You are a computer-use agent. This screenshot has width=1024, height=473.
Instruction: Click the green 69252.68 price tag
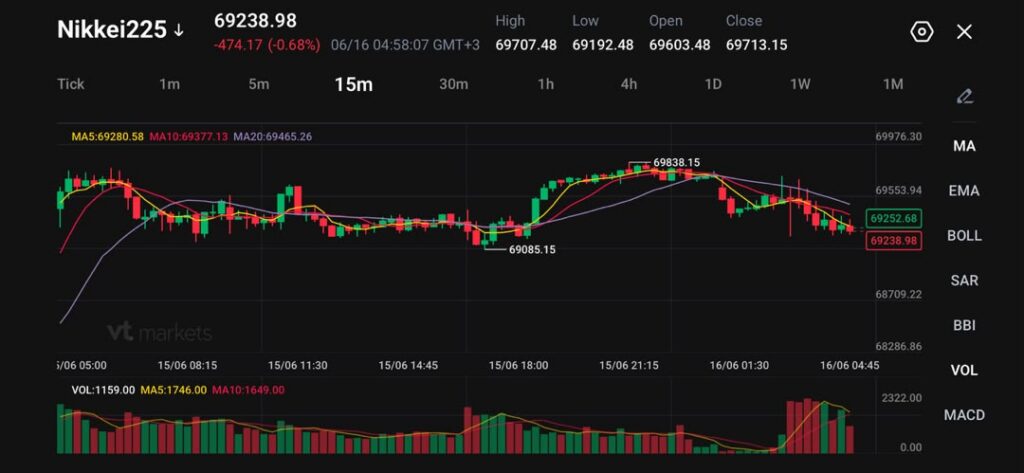tap(893, 218)
